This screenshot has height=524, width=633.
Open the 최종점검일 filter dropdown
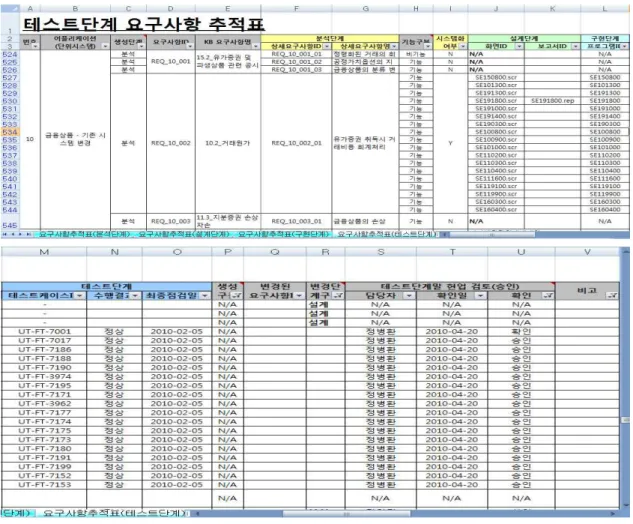click(x=205, y=296)
